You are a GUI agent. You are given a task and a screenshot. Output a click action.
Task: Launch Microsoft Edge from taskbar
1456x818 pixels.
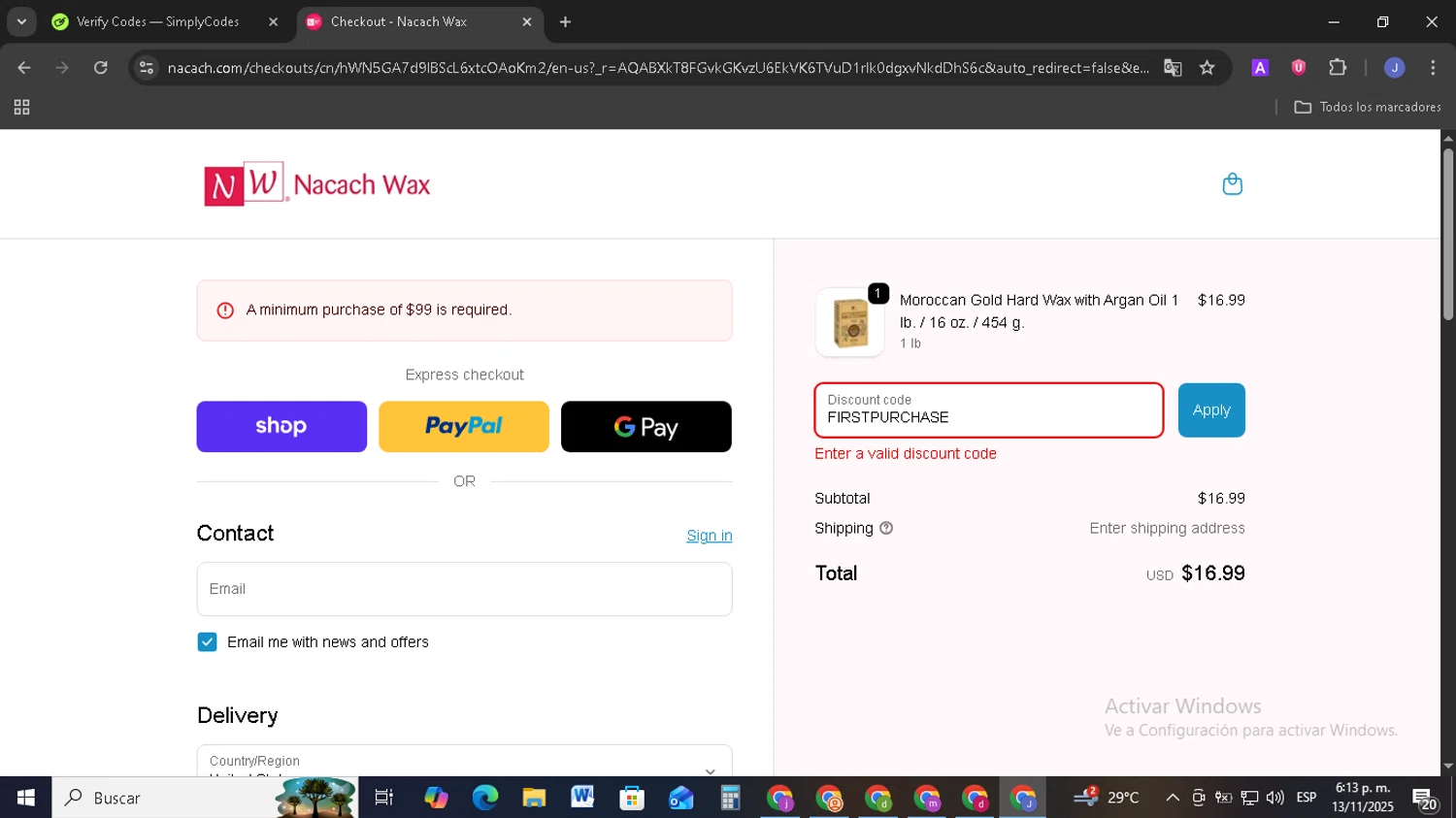click(x=485, y=798)
